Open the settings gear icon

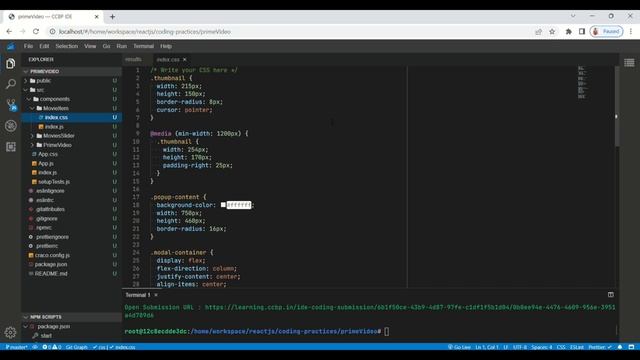[x=11, y=333]
